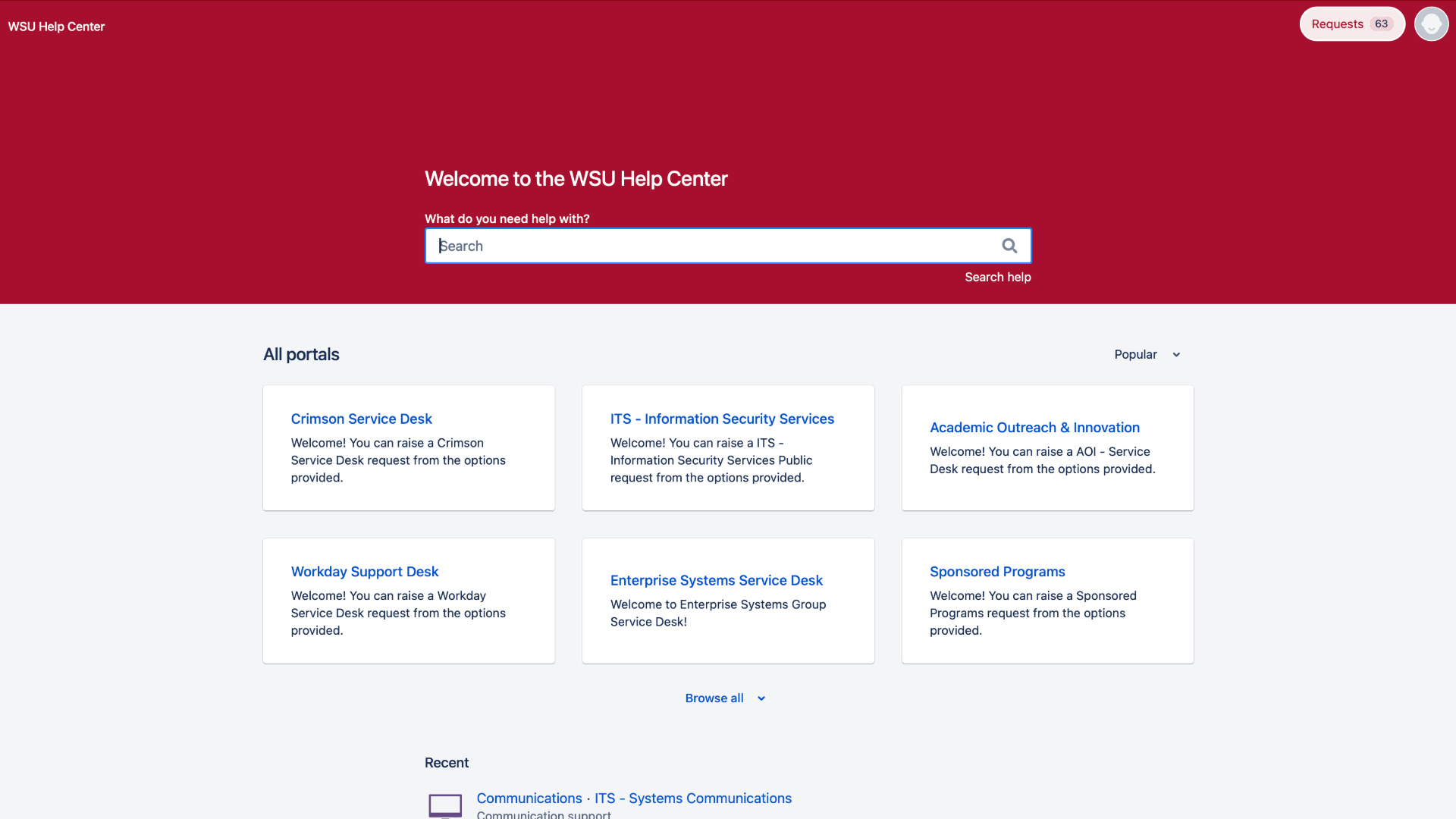This screenshot has width=1456, height=819.
Task: Click the ITS - Systems Communications link
Action: 692,798
